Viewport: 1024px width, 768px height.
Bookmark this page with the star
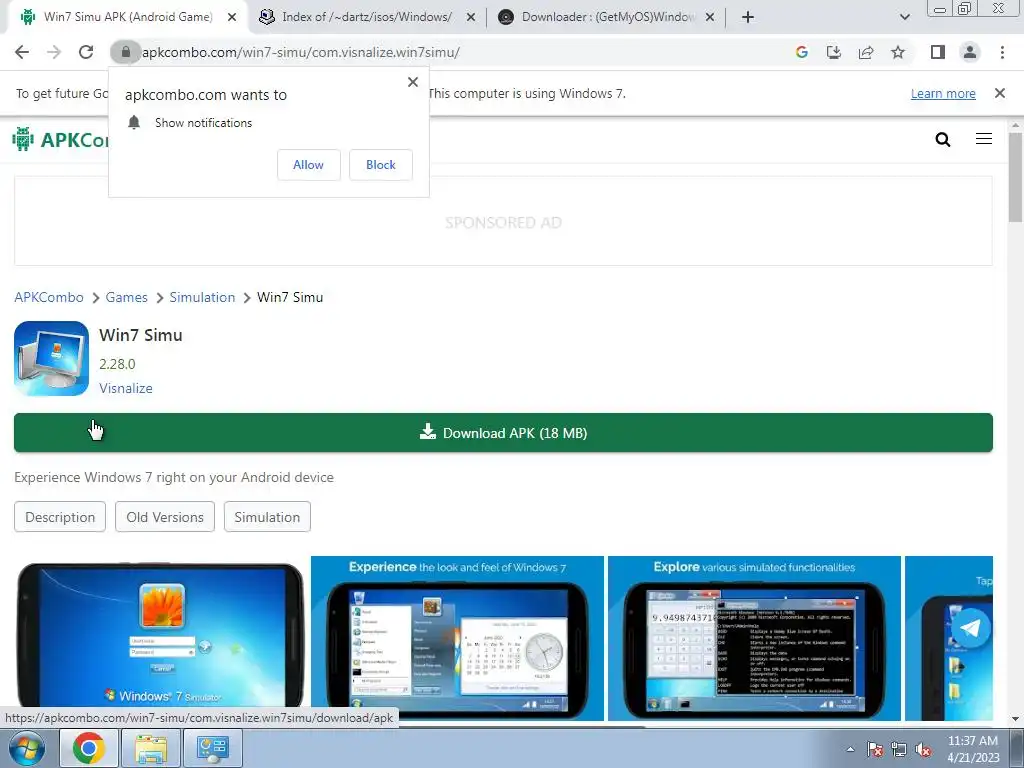click(898, 52)
